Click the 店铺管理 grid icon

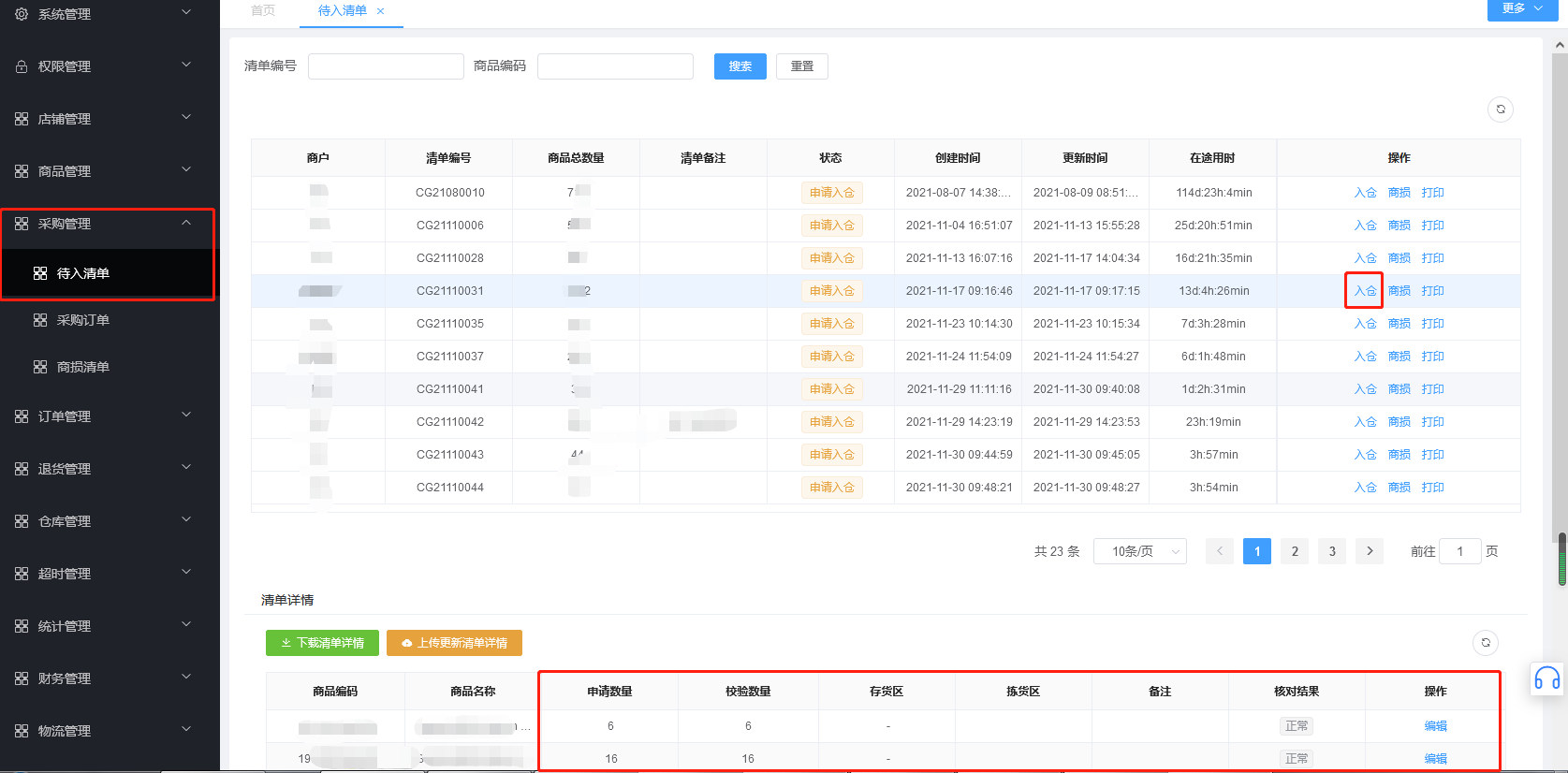[22, 119]
